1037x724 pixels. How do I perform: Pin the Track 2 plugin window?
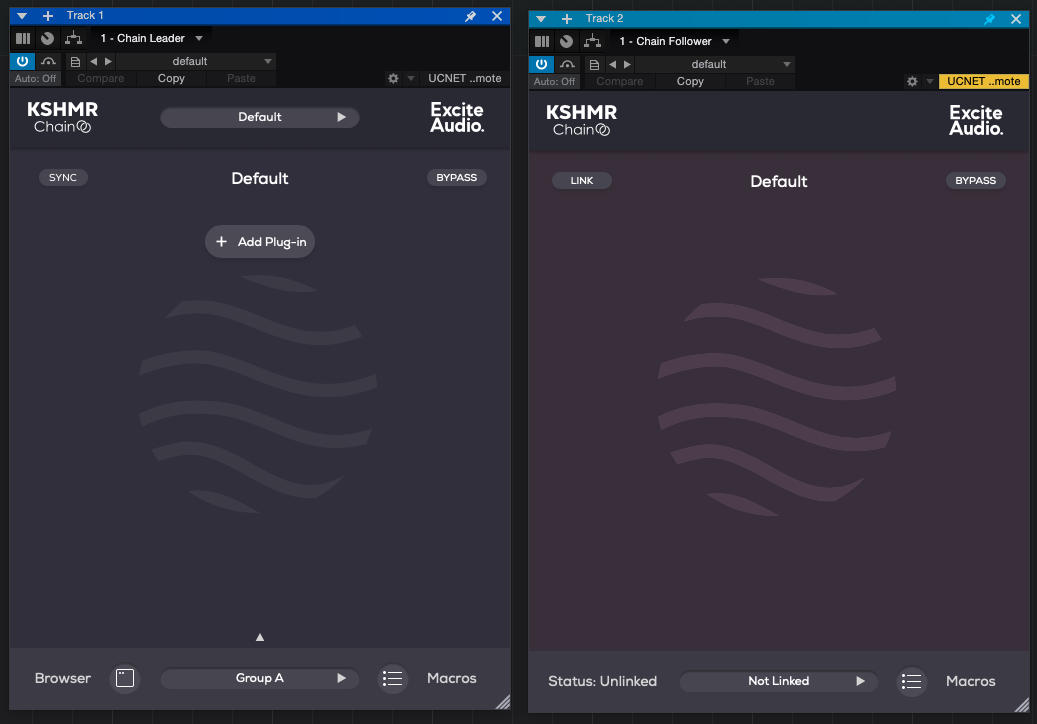pos(989,19)
